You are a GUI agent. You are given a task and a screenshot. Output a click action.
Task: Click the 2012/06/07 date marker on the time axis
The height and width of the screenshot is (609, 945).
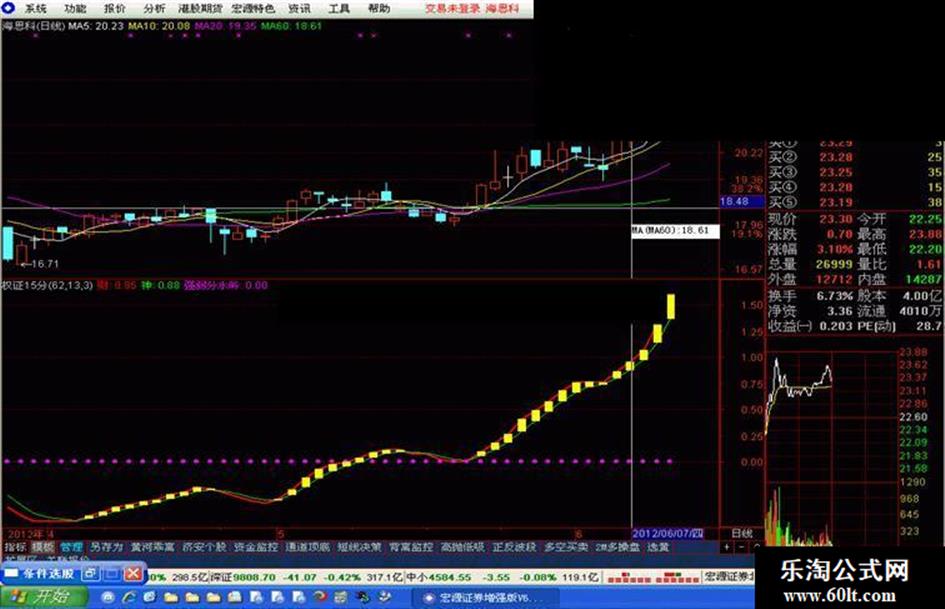[x=667, y=534]
